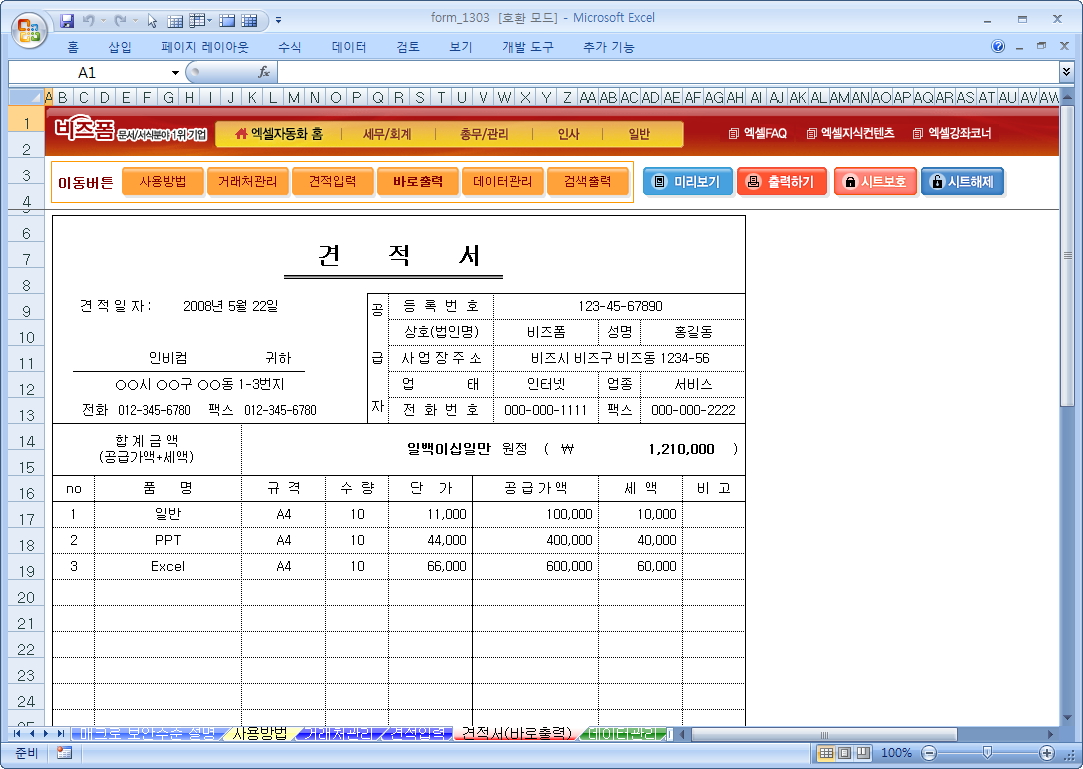Click the zoom out minus icon

(x=929, y=753)
